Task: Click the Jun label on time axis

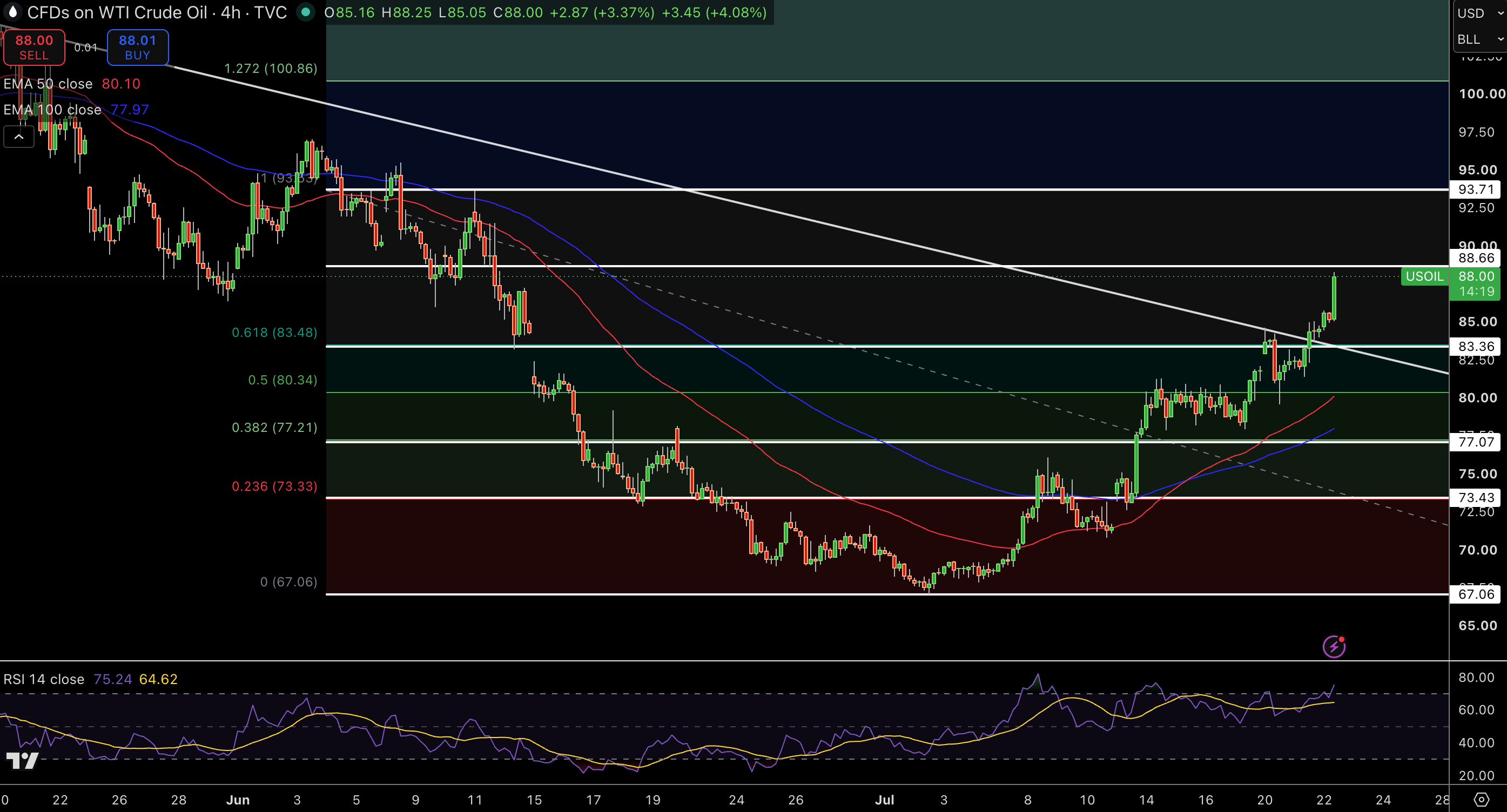Action: coord(238,800)
